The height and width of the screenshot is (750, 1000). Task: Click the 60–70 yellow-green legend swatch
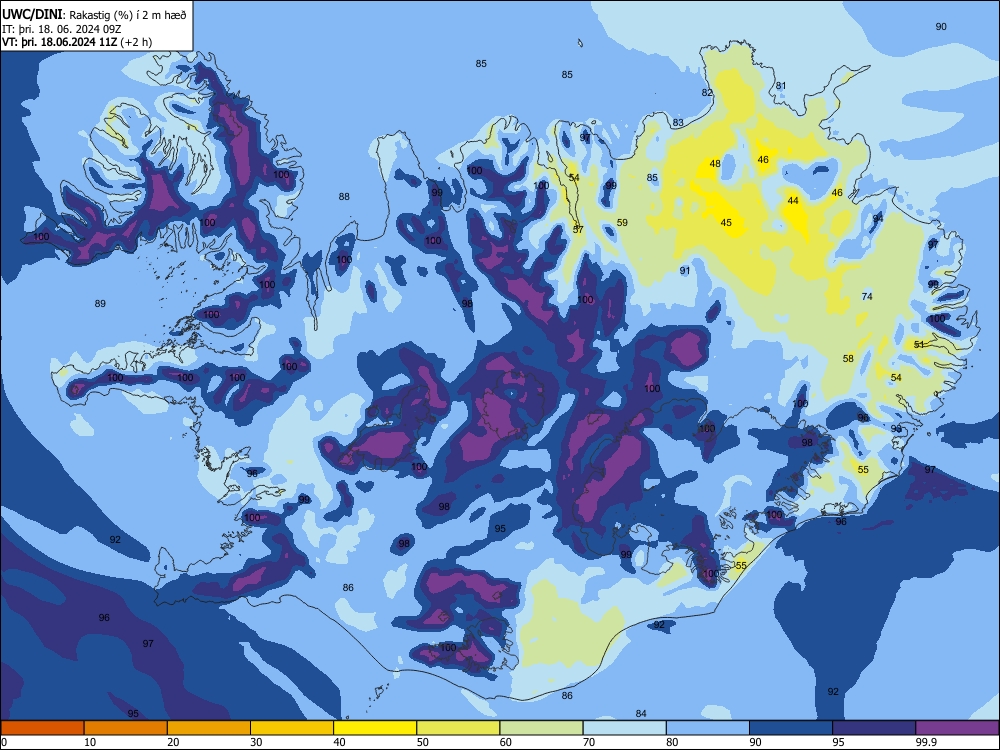[x=541, y=728]
